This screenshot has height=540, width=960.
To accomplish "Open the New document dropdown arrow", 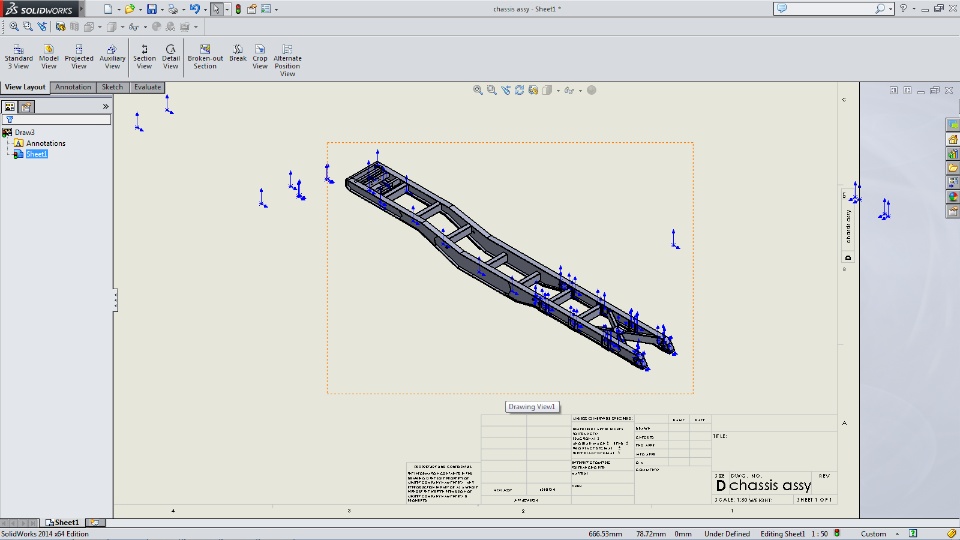I will pos(118,10).
